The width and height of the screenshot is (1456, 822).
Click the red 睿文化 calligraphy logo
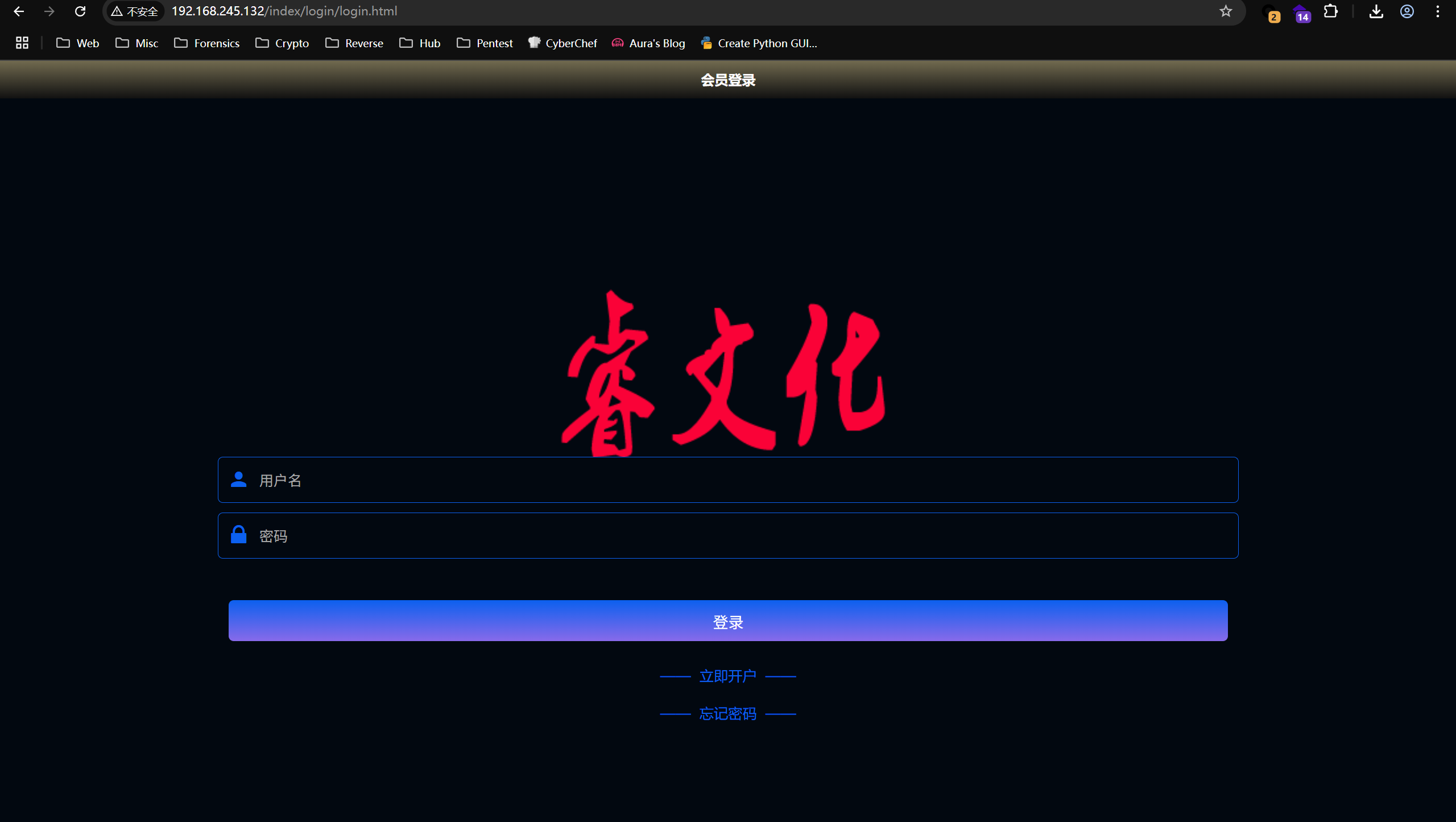click(x=723, y=373)
